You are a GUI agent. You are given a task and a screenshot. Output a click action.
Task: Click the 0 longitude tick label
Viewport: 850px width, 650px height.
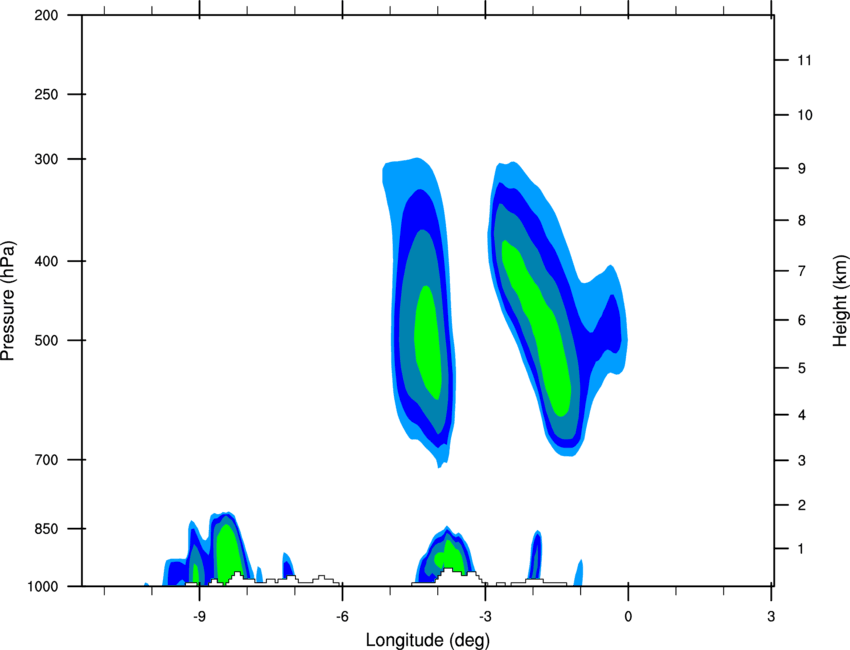tap(628, 616)
